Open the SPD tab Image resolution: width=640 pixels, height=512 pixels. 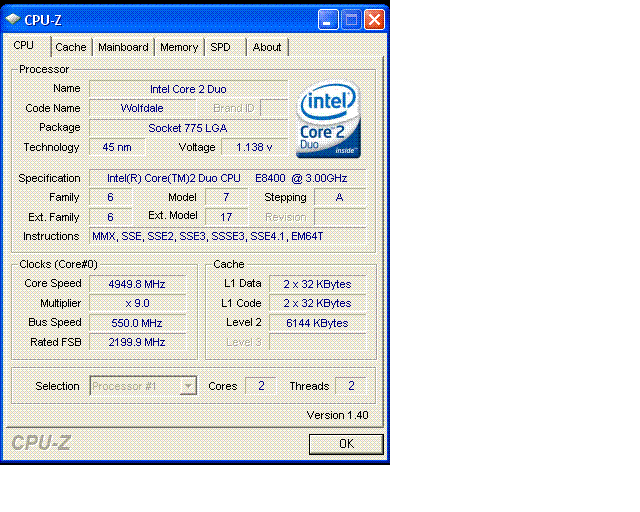(225, 47)
